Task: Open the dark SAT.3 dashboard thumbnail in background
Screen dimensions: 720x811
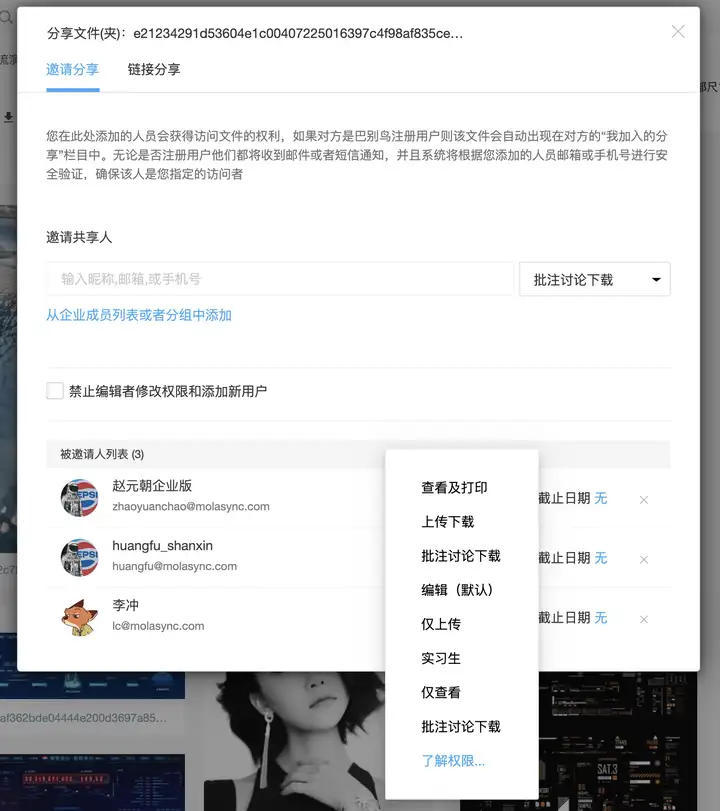Action: (x=618, y=741)
